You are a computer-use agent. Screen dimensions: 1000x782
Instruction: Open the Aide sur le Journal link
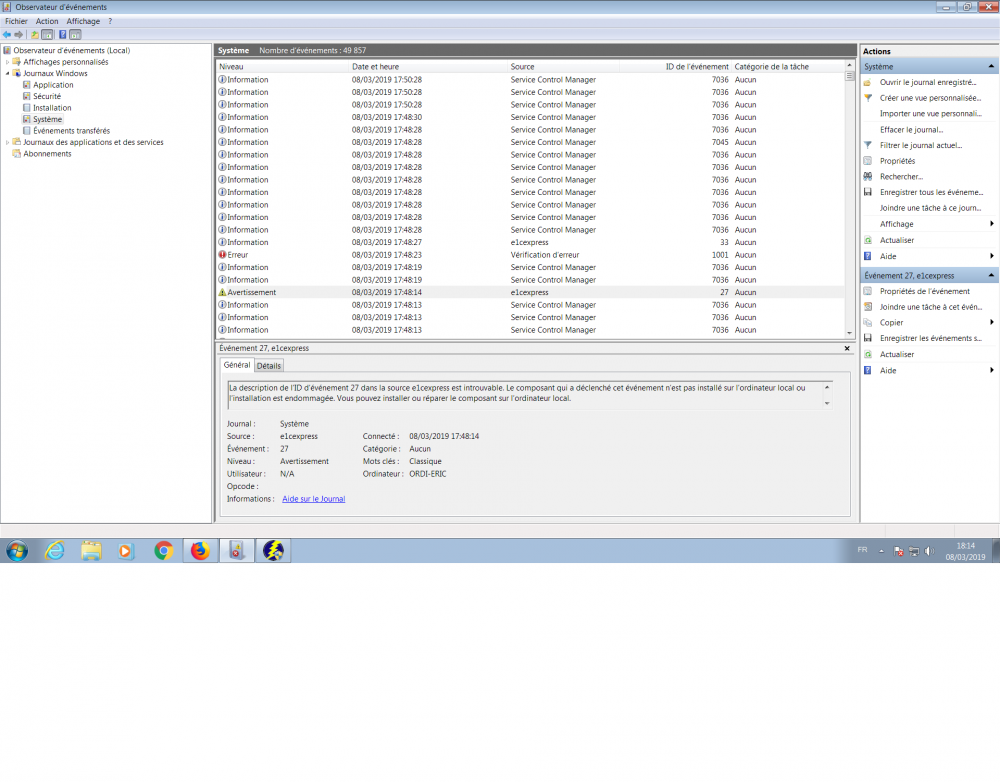click(x=313, y=499)
